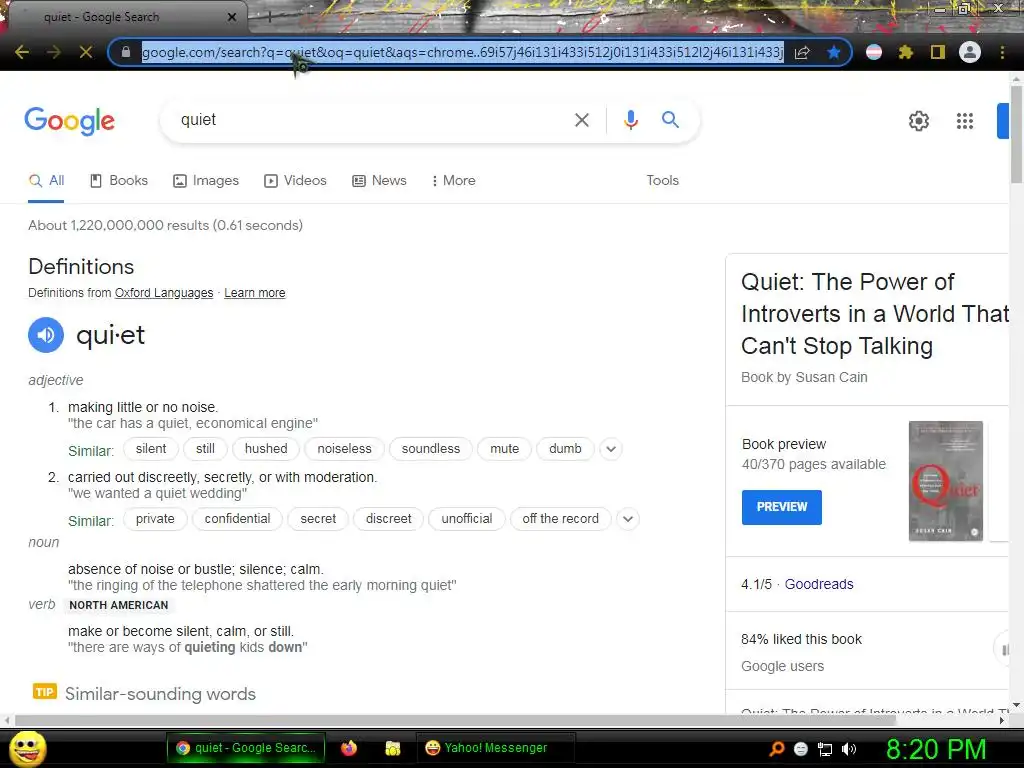The width and height of the screenshot is (1024, 768).
Task: Expand the More search categories
Action: 453,181
